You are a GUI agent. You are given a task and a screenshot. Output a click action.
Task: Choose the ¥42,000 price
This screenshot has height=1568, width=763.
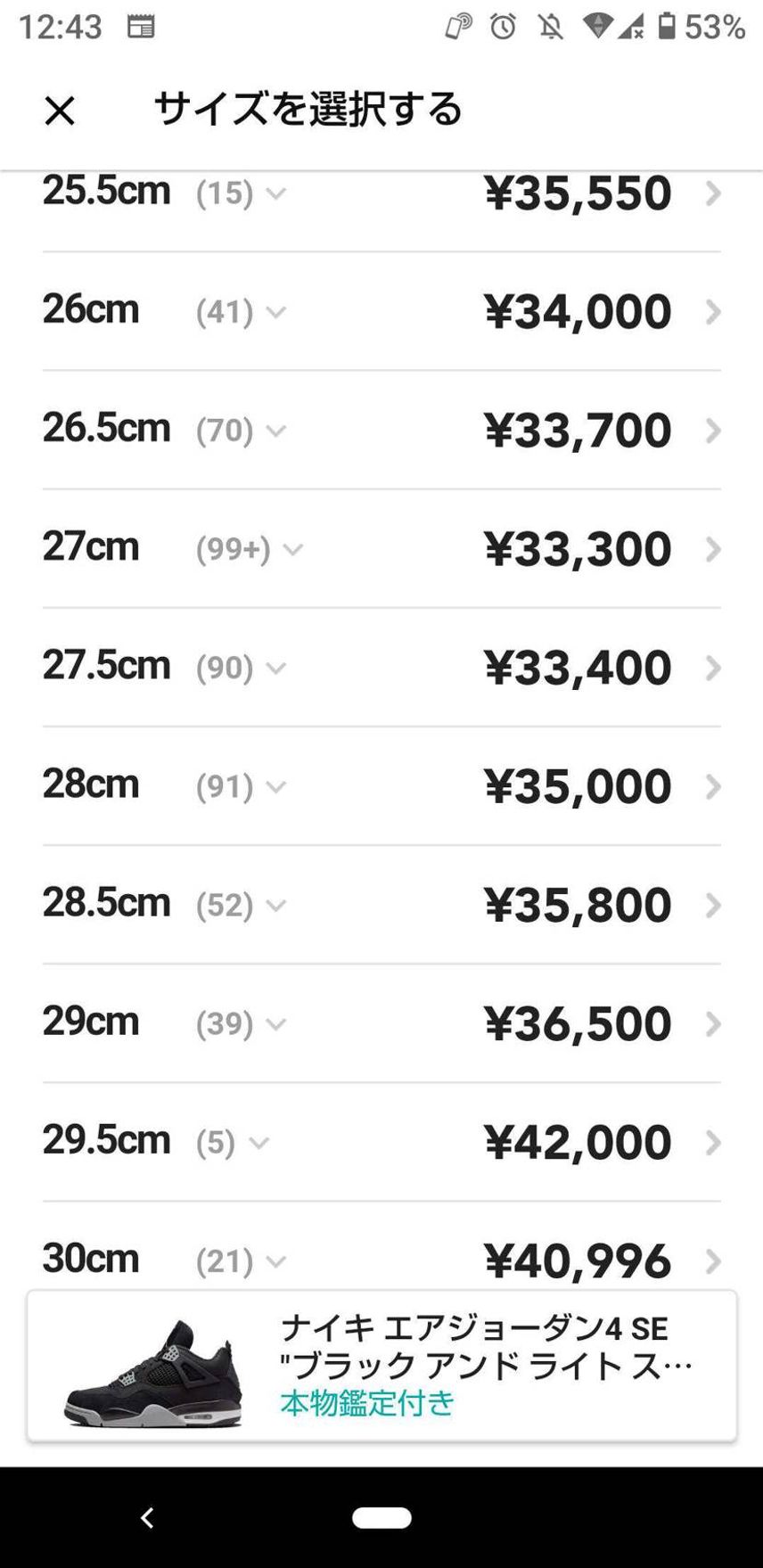click(x=578, y=1142)
